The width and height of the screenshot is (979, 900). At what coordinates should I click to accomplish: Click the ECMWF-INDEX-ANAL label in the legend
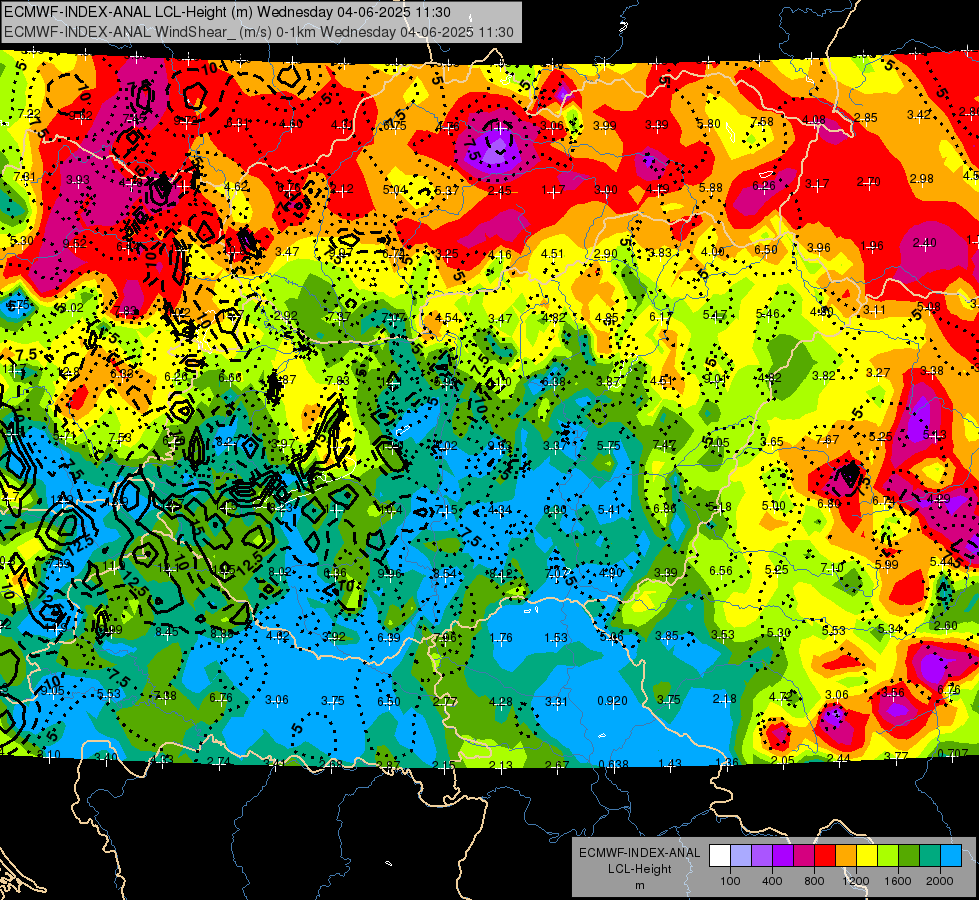639,853
